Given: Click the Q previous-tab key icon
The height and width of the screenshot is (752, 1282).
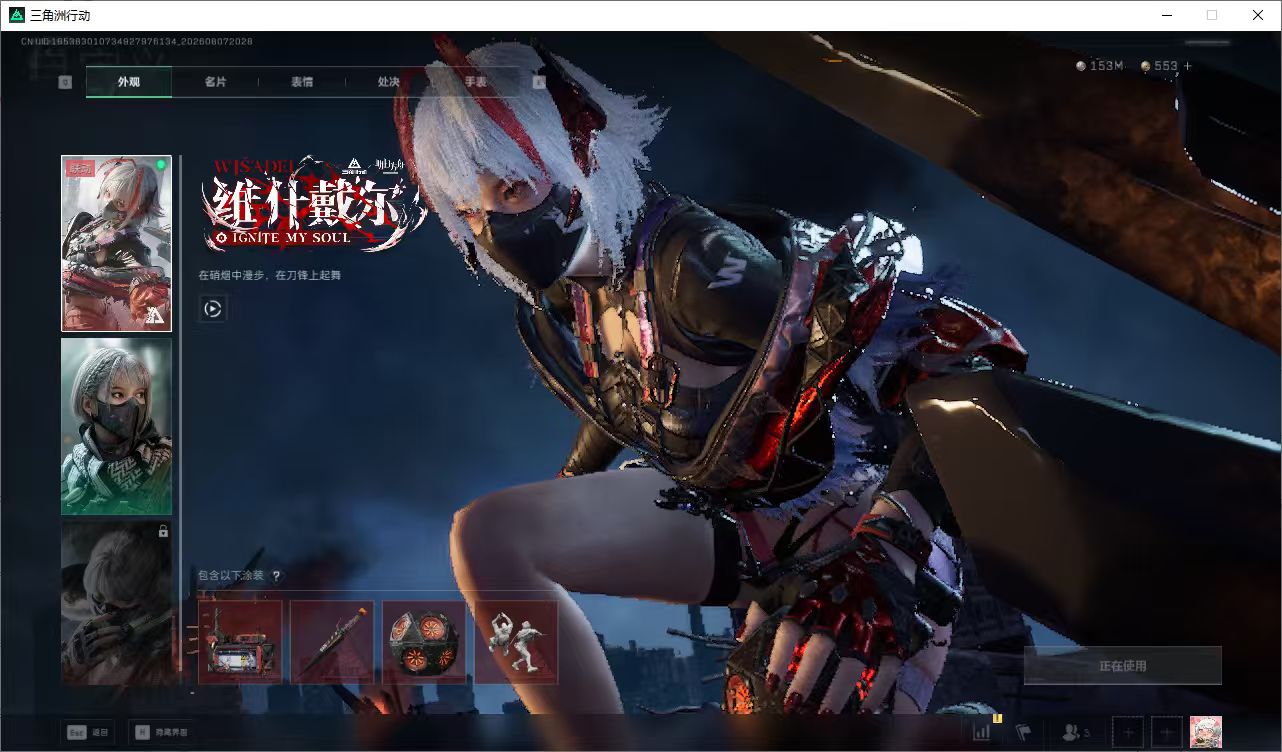Looking at the screenshot, I should click(x=65, y=83).
